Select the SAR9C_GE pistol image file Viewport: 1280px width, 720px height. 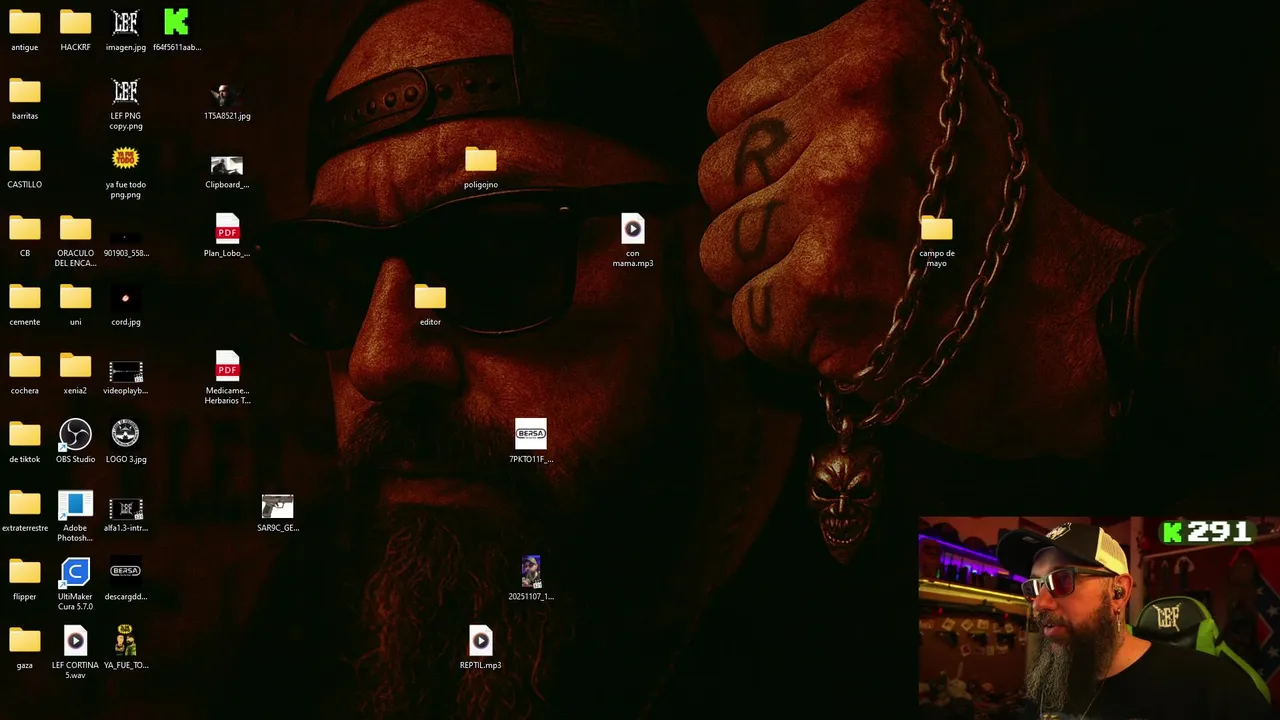(277, 506)
